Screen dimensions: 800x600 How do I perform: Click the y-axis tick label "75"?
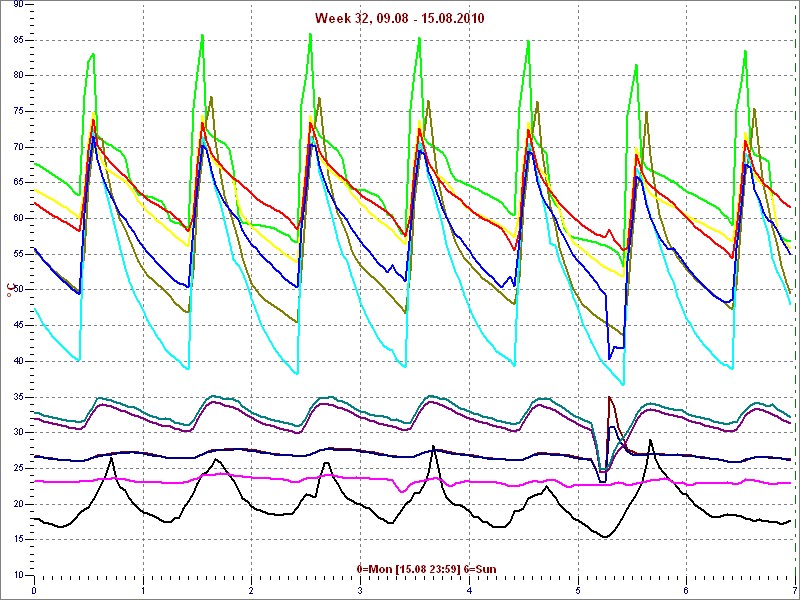18,111
